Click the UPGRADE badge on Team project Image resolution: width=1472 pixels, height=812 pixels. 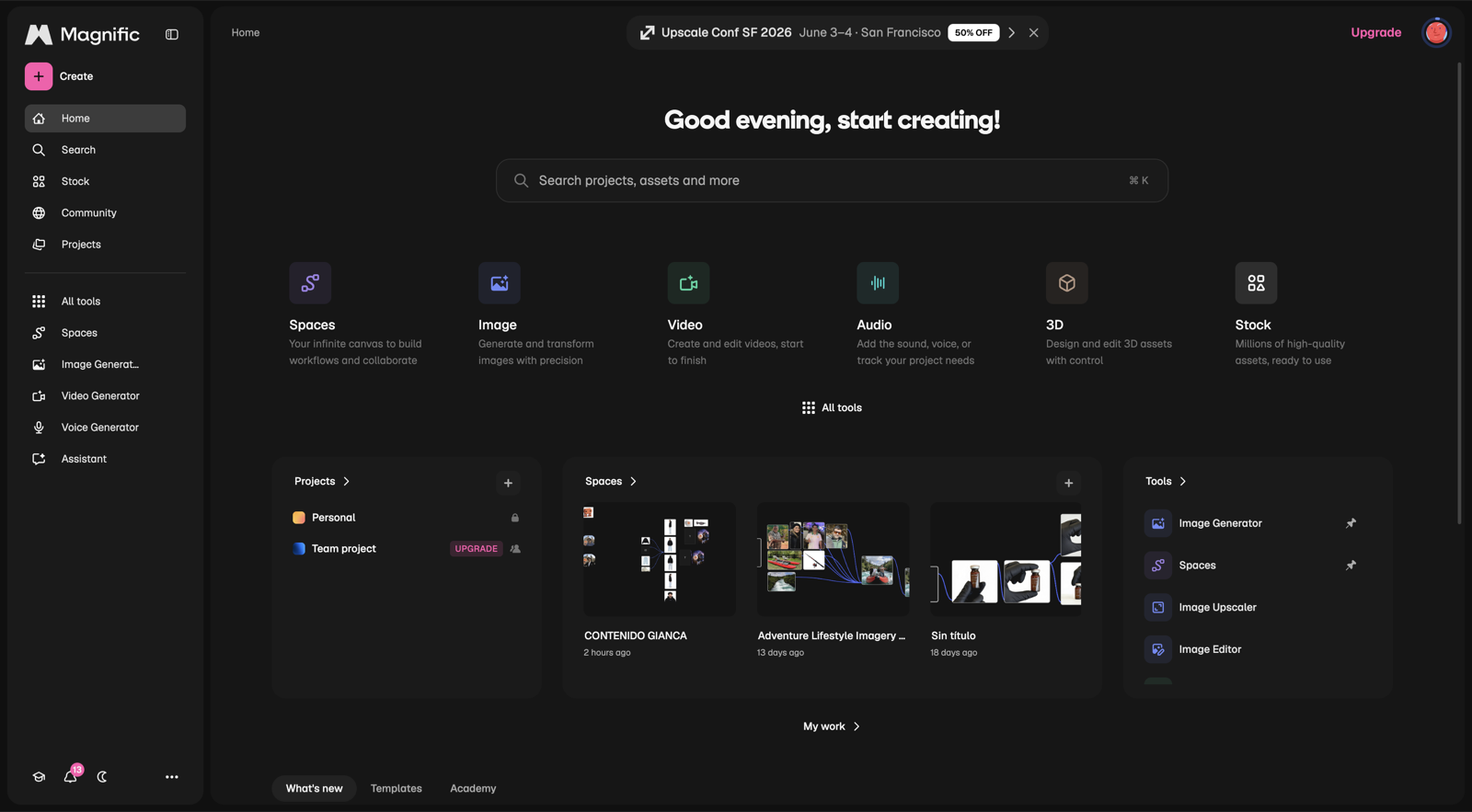pos(477,549)
